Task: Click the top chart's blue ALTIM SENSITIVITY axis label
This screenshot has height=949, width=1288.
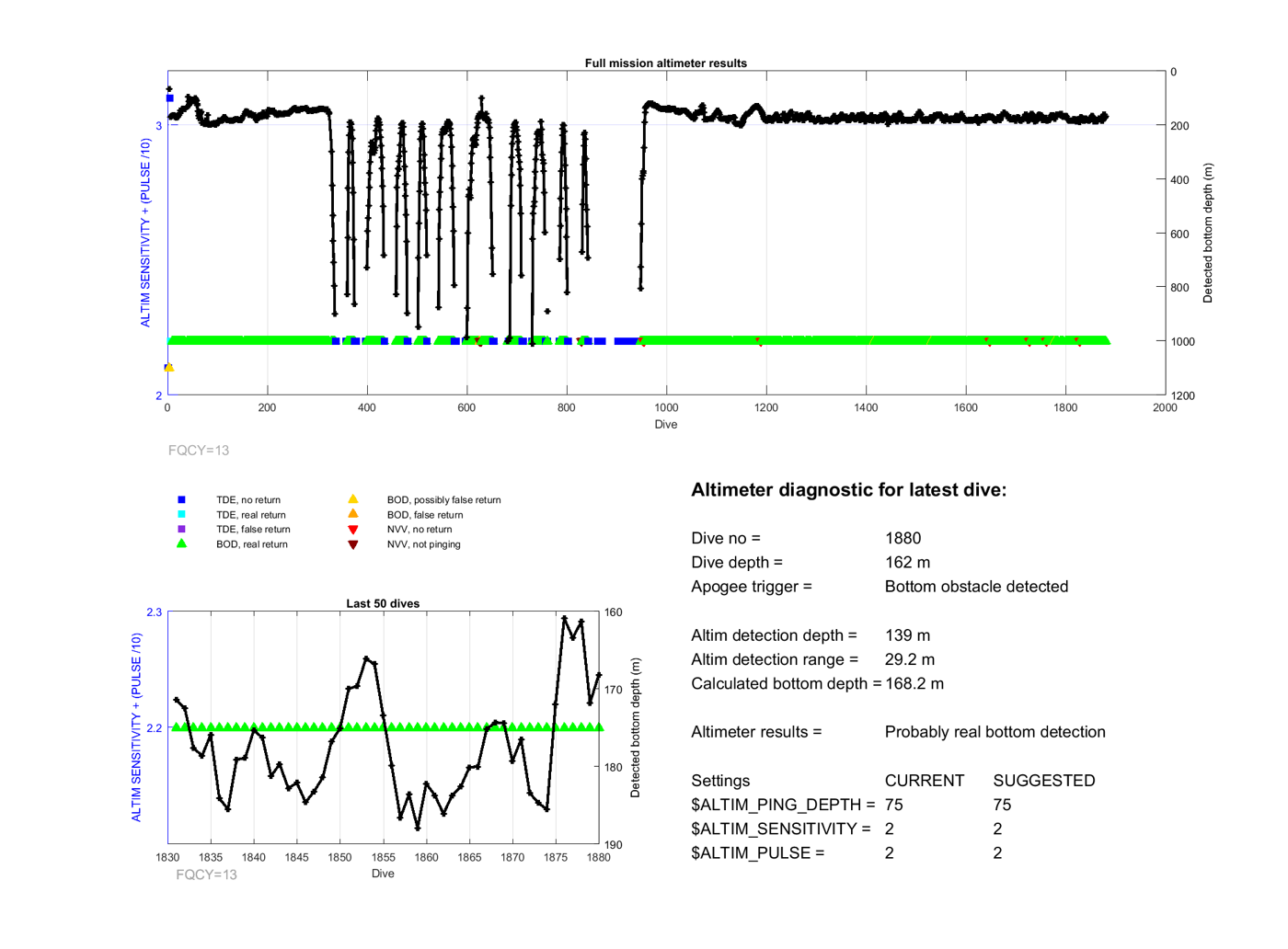Action: [145, 233]
